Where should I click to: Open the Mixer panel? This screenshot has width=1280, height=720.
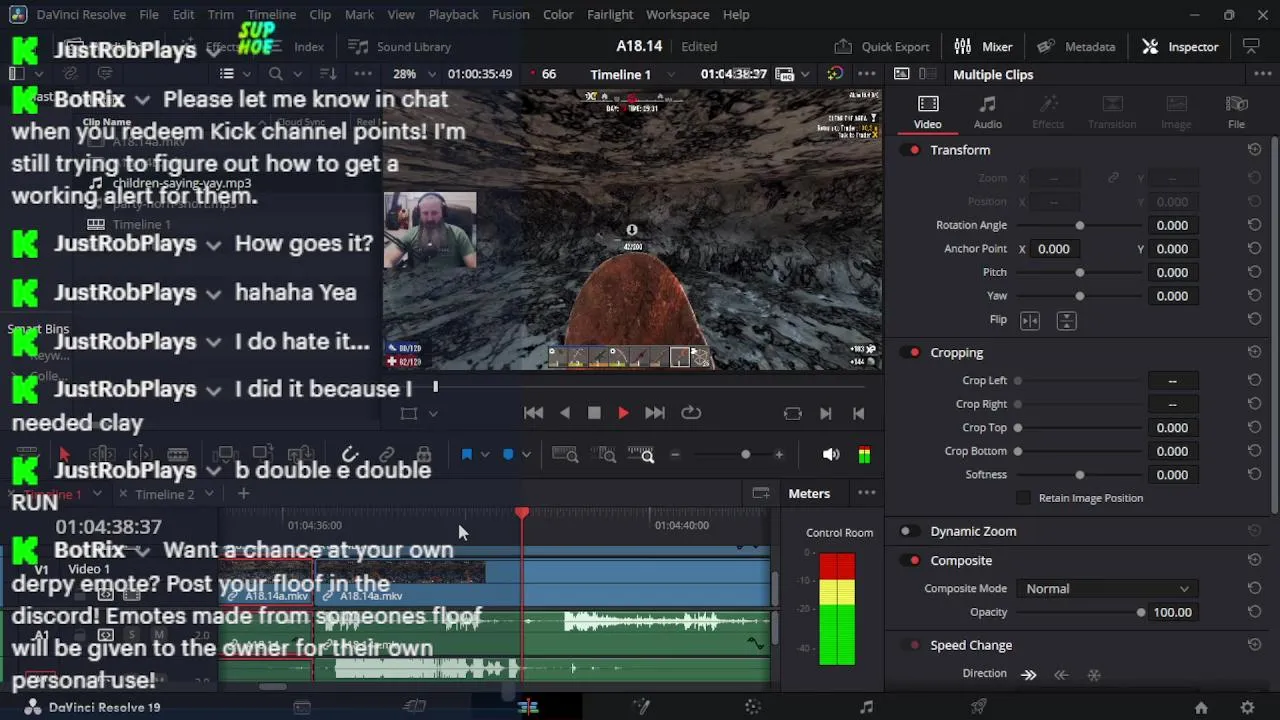click(x=983, y=46)
